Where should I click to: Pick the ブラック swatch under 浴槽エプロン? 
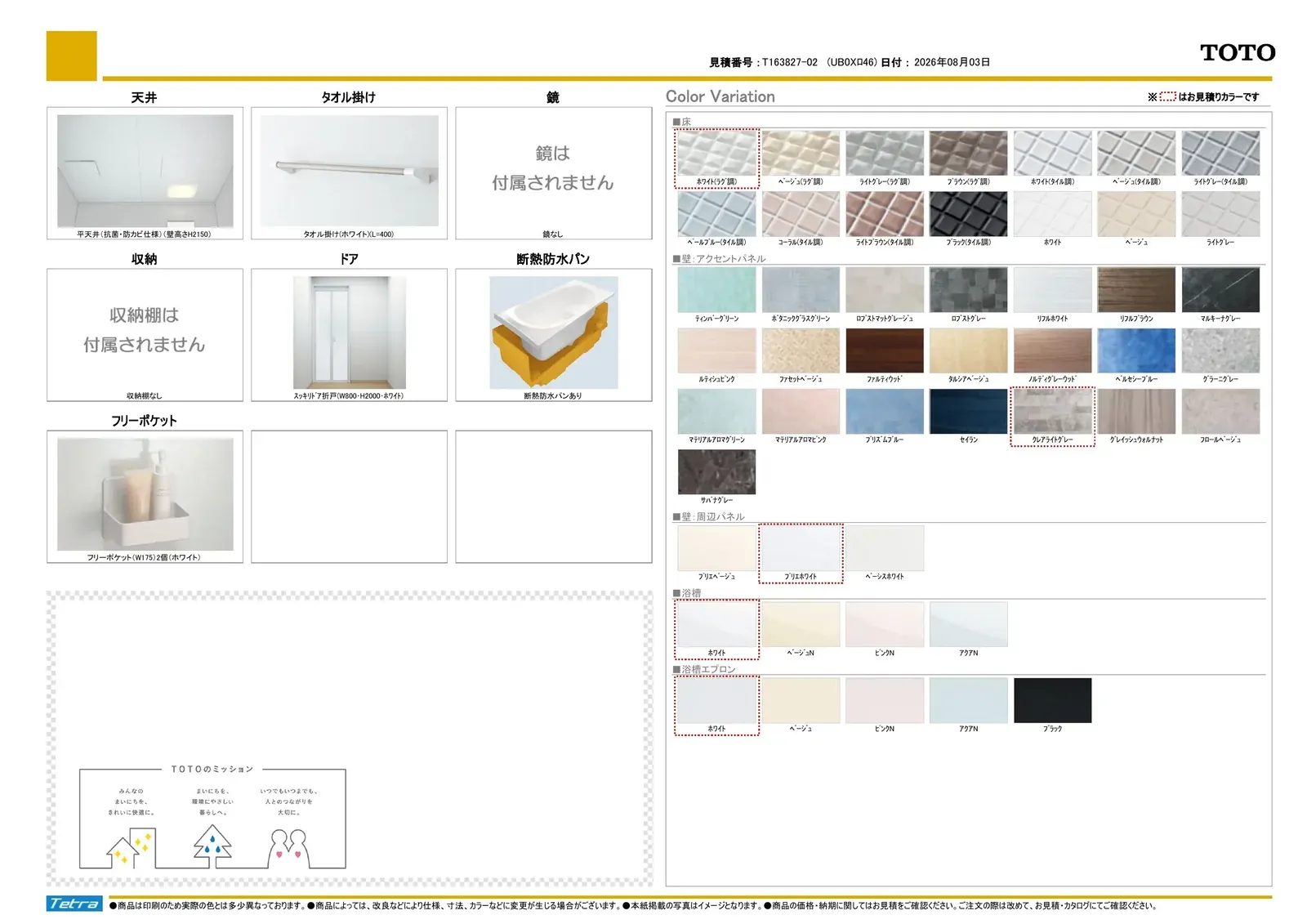[1052, 700]
